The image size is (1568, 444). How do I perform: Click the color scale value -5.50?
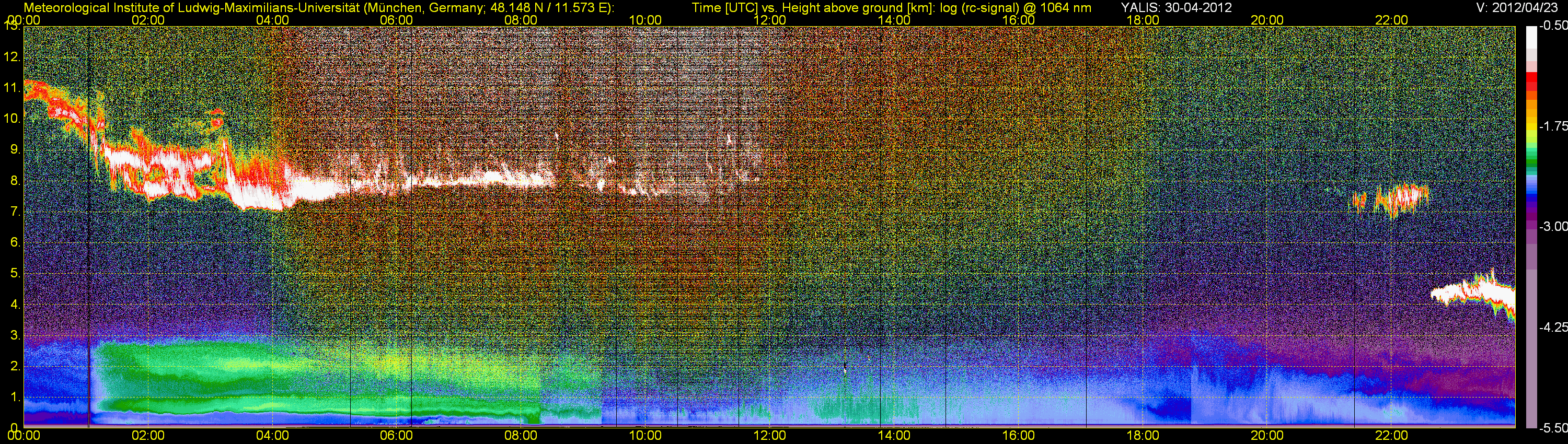[1553, 428]
